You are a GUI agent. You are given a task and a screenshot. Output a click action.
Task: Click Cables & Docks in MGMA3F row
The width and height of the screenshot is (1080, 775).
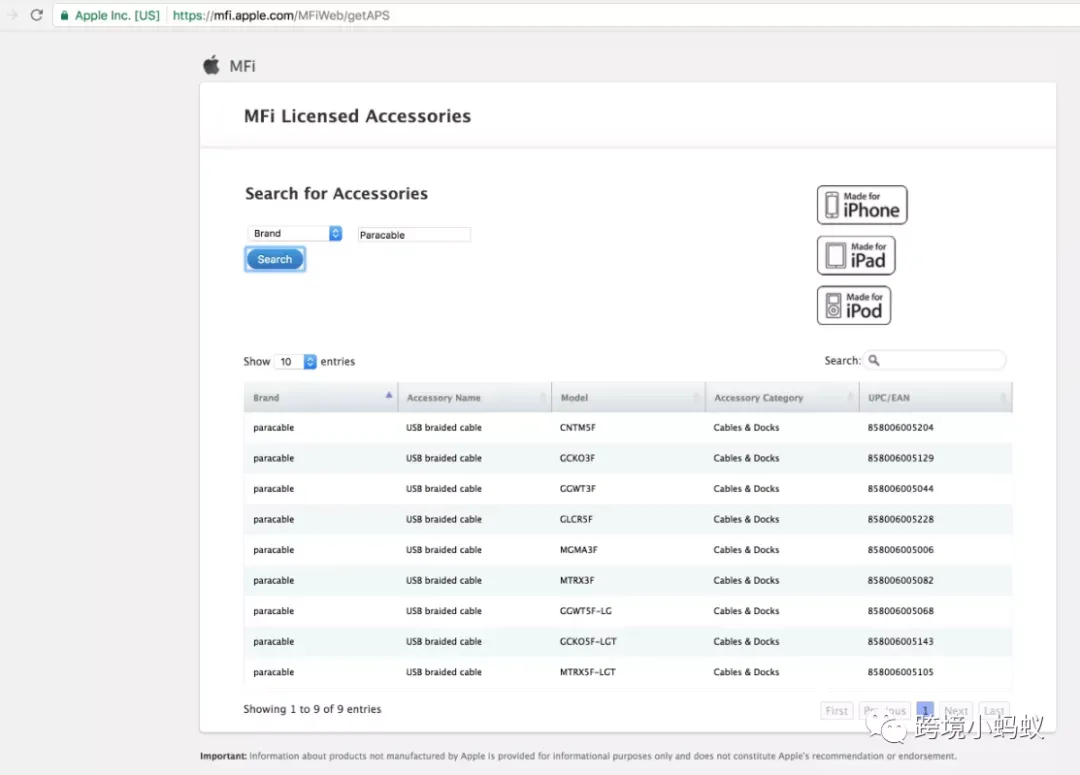(746, 550)
